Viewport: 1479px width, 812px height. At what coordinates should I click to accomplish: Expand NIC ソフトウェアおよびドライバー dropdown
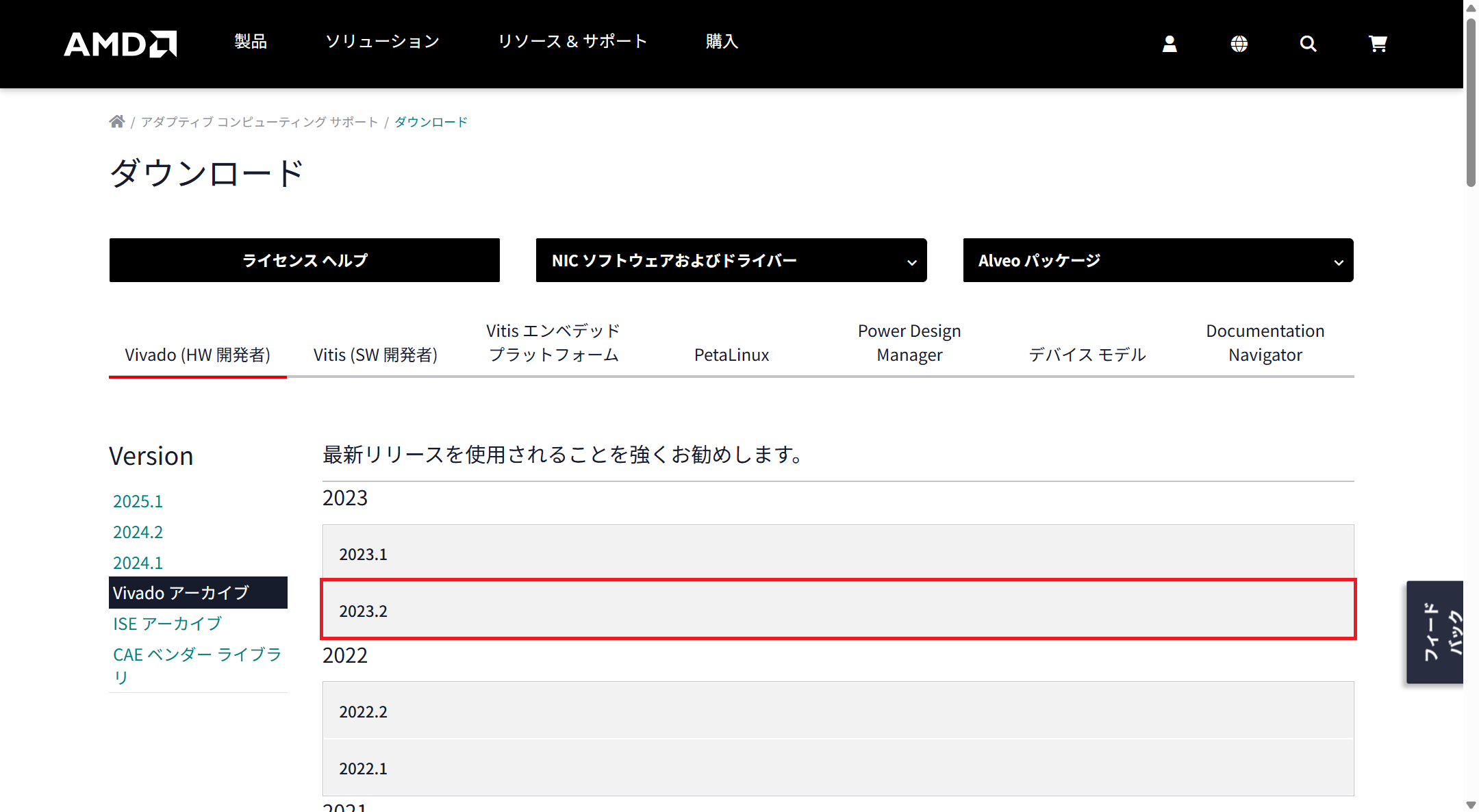tap(731, 260)
